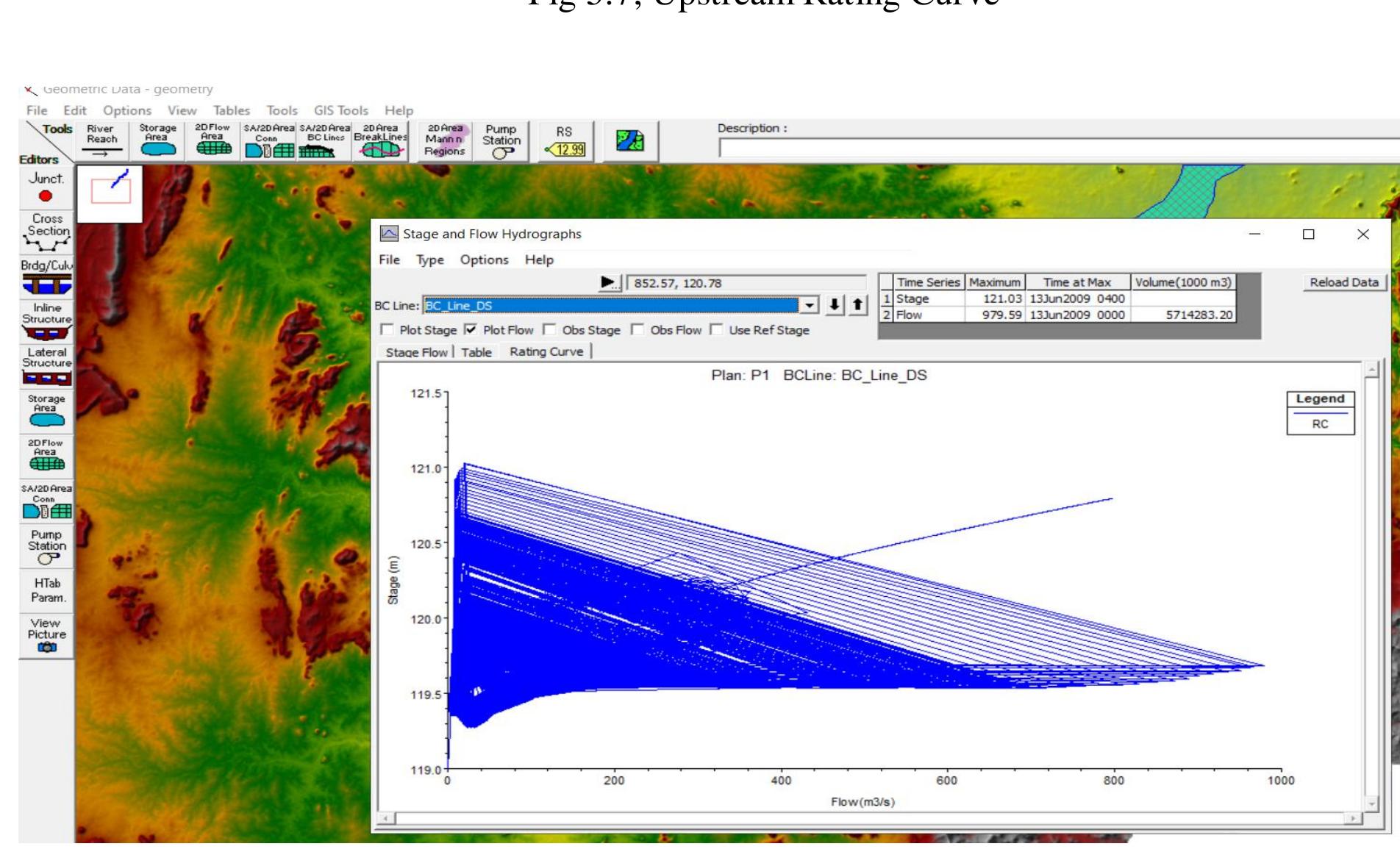Select the Pump Station tool in the top toolbar
This screenshot has width=1400, height=852.
click(501, 141)
